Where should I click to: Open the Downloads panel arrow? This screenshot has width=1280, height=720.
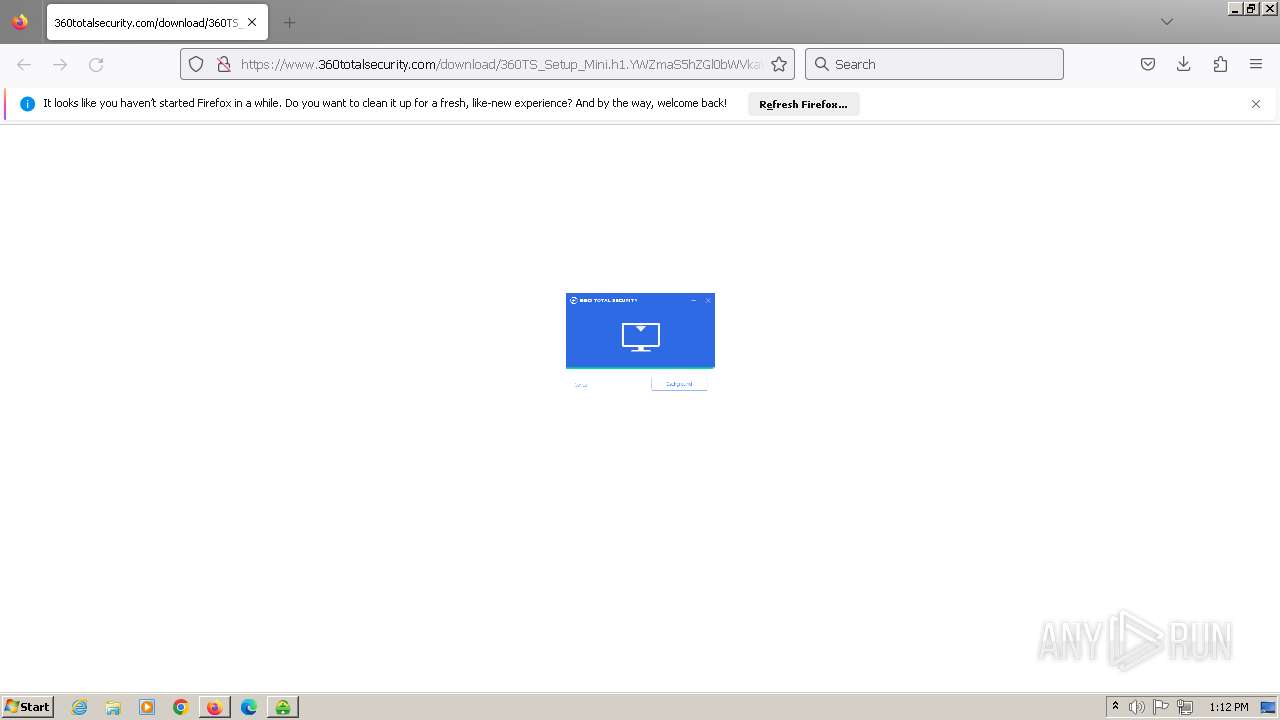click(1184, 64)
